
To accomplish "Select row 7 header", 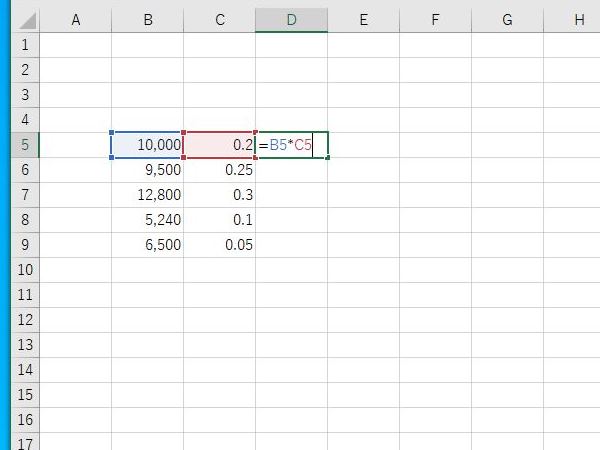I will pyautogui.click(x=25, y=195).
